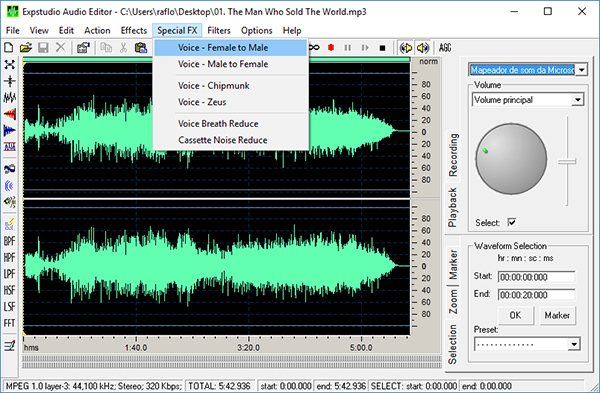
Task: Stop playback with the black square button
Action: [x=382, y=48]
